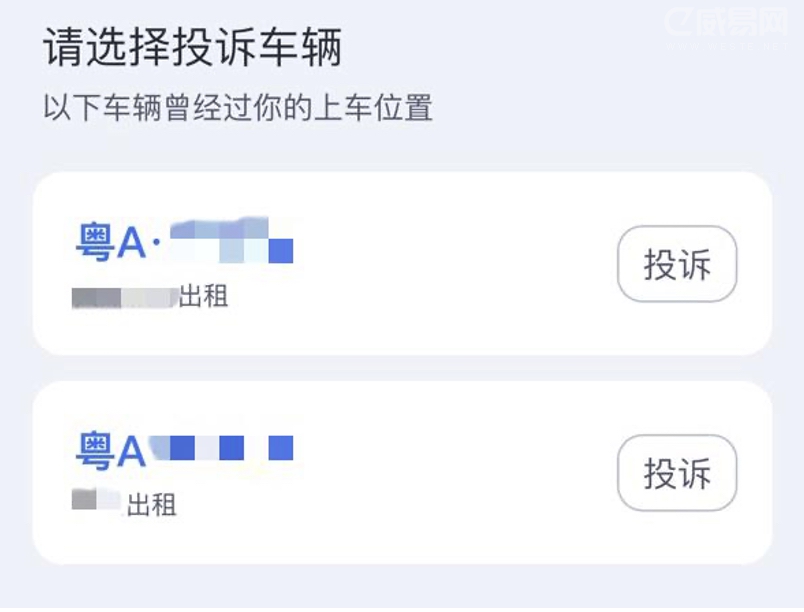Click the 出租 company label in the top card
Screen dimensions: 804x612
click(203, 296)
